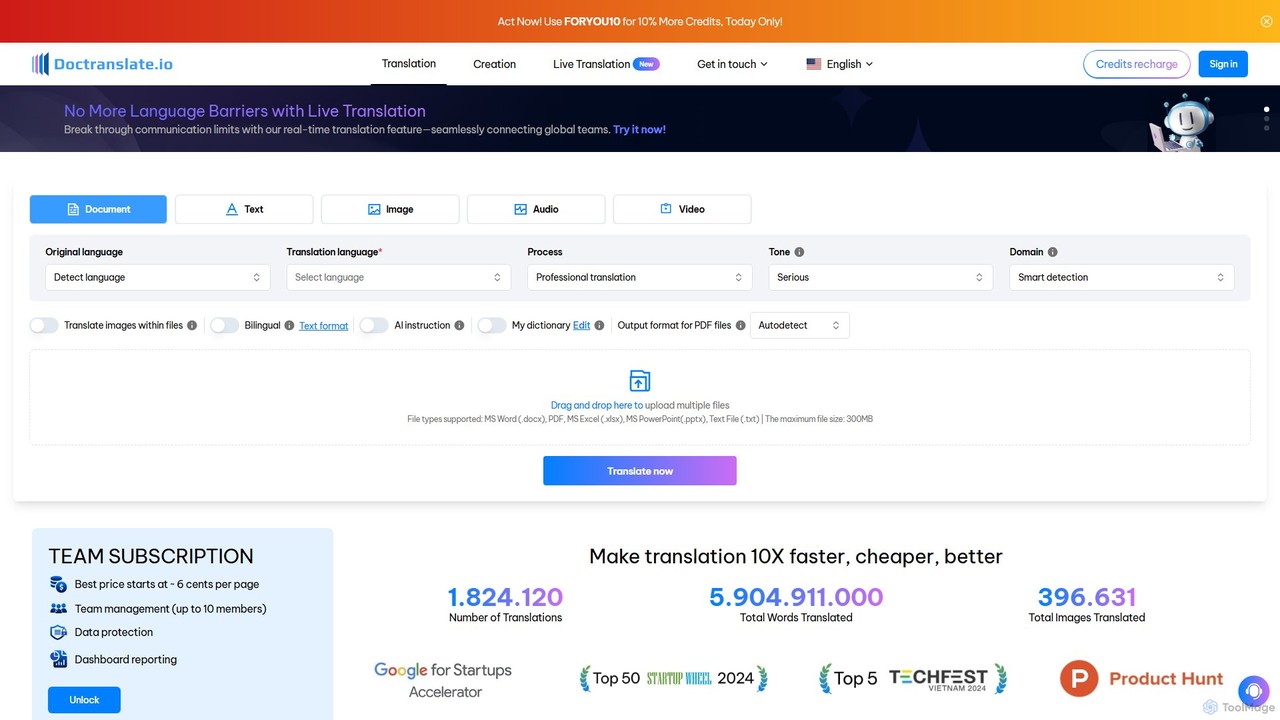This screenshot has height=720, width=1280.
Task: Click the Translate now button
Action: click(x=640, y=471)
